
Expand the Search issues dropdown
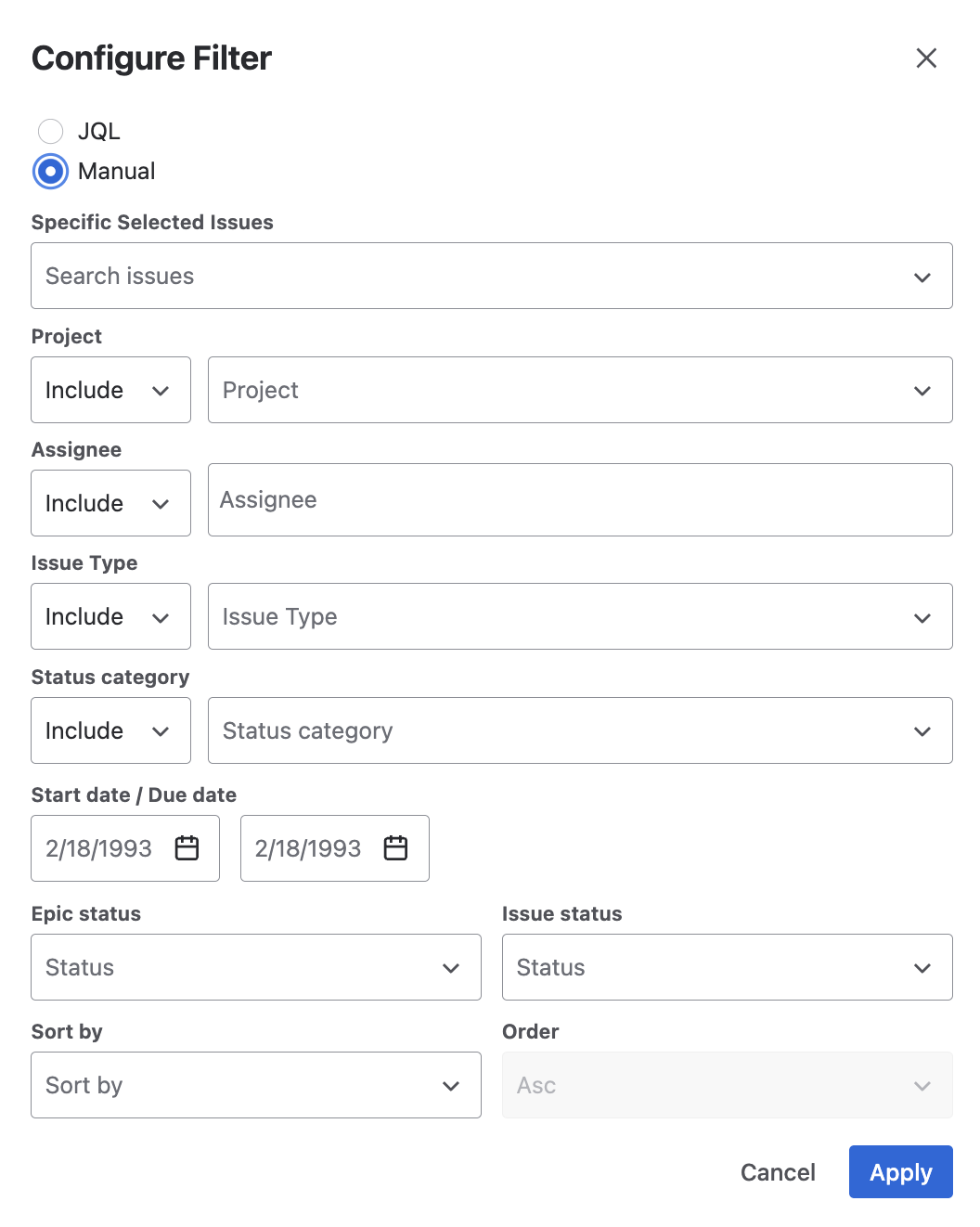[x=491, y=277]
